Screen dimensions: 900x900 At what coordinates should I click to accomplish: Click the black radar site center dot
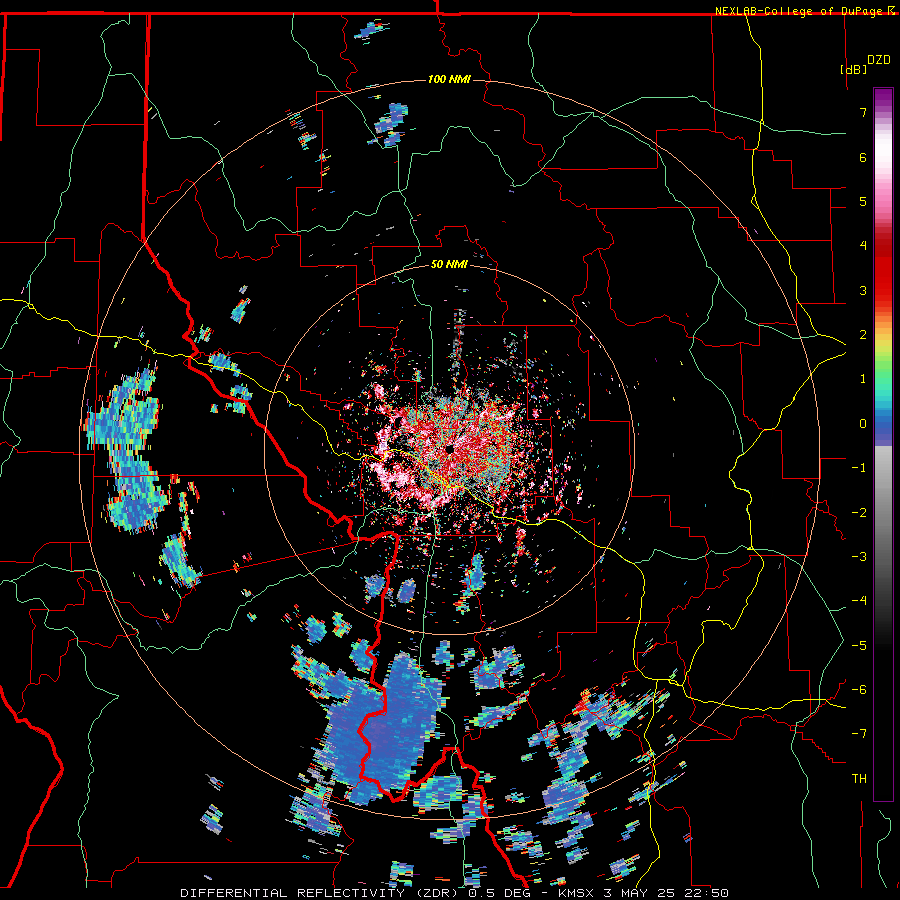[449, 449]
